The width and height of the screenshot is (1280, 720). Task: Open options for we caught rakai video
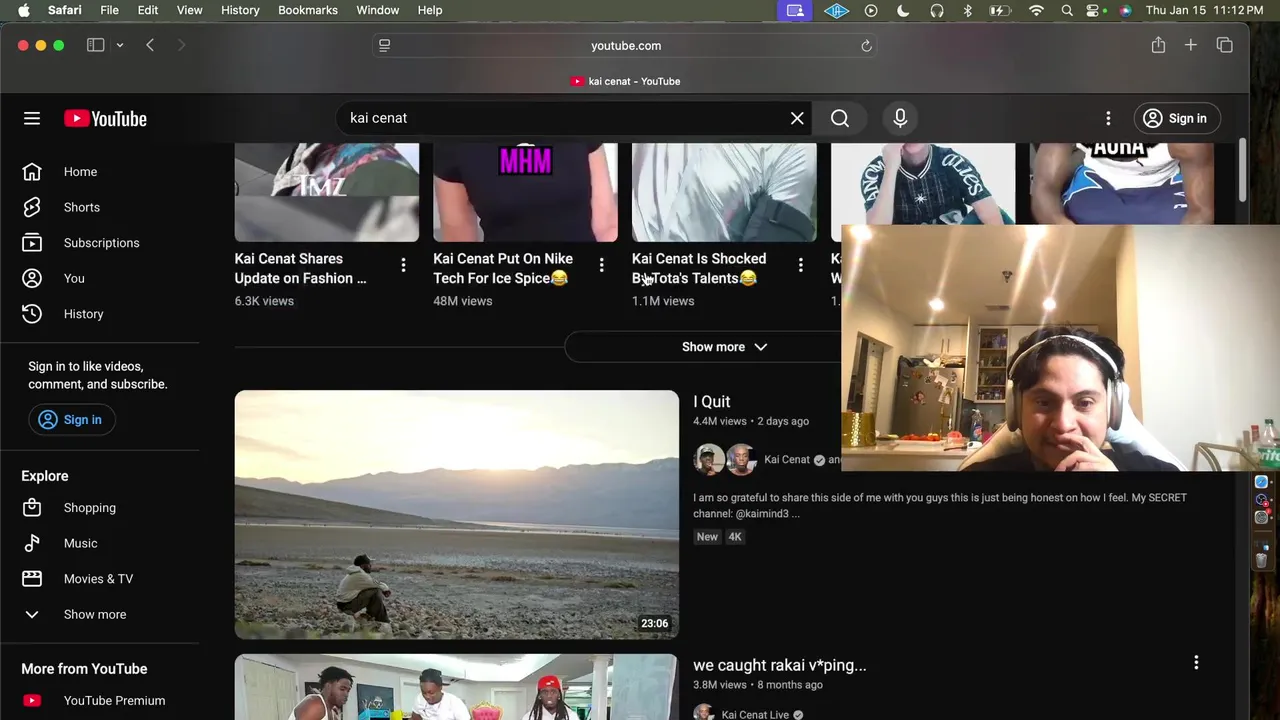click(x=1196, y=663)
